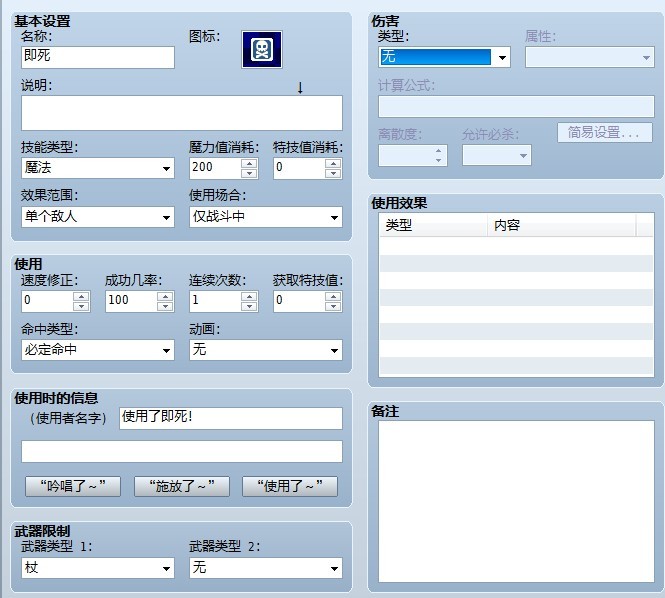Click the 名称 field containing 即死
Viewport: 665px width, 598px height.
point(98,57)
